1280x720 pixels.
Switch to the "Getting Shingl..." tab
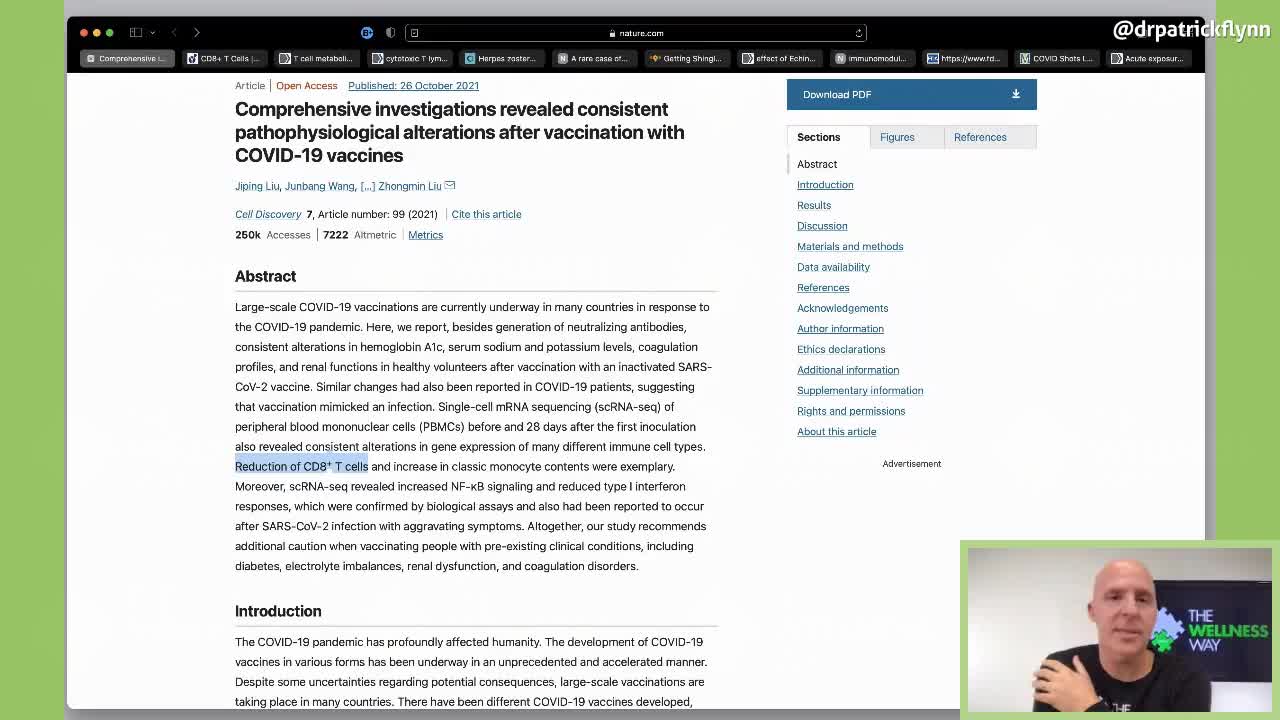[685, 58]
